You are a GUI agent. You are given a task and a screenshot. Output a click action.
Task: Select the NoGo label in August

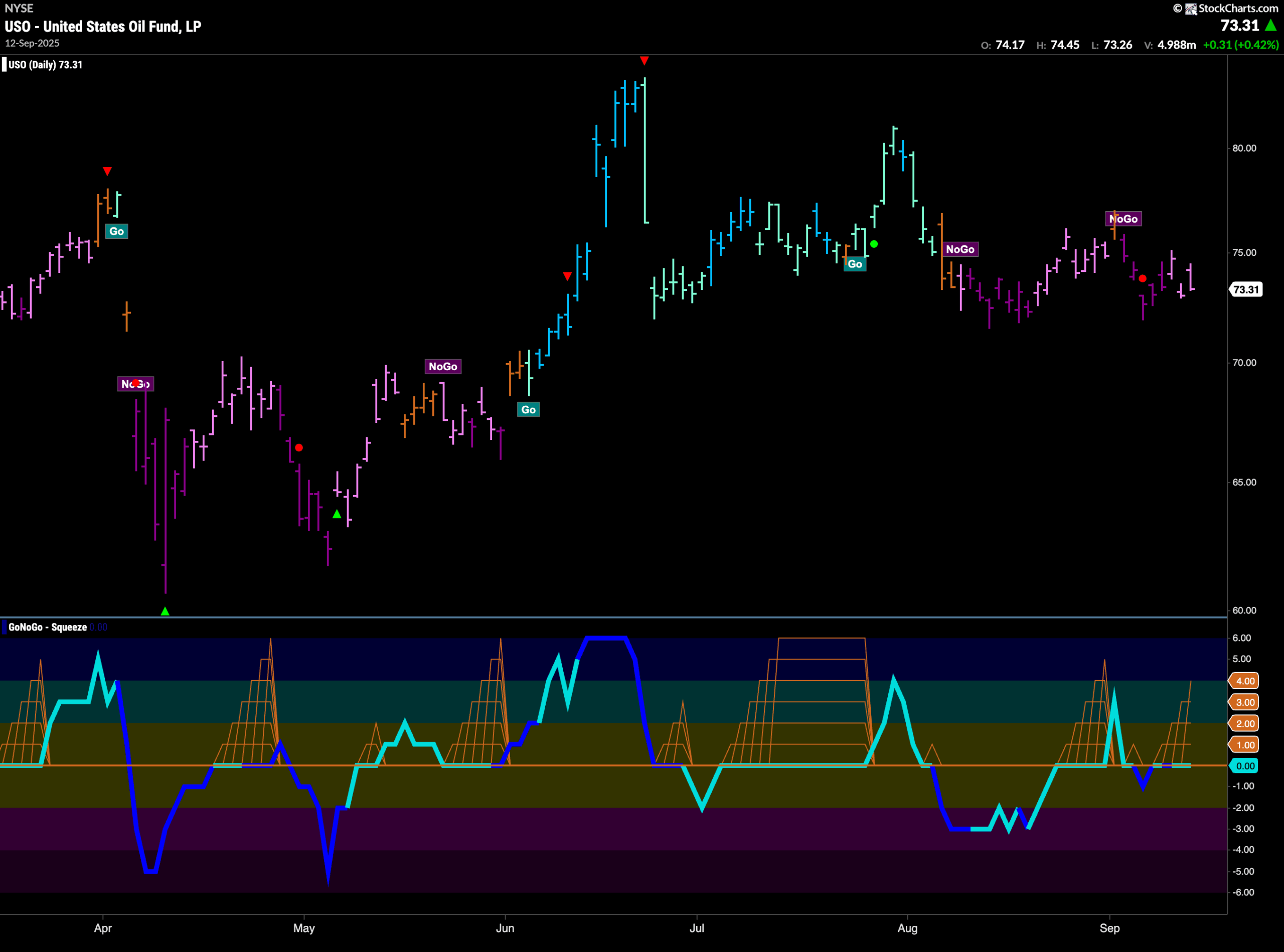960,249
